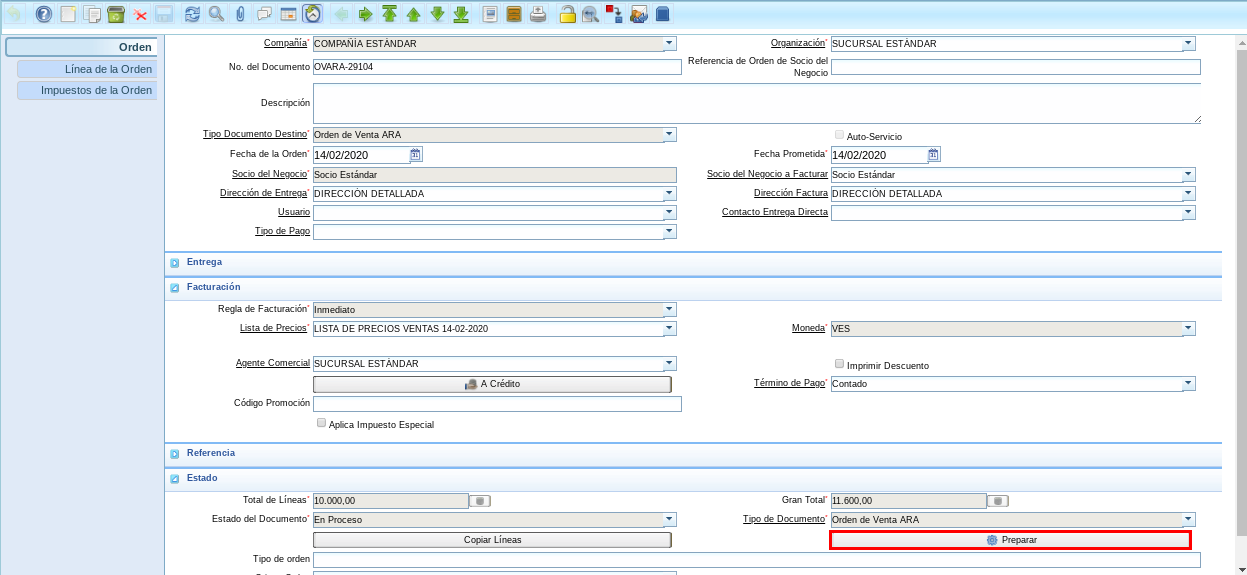The image size is (1247, 575).
Task: Click the yellow padlock icon in the toolbar
Action: click(567, 14)
